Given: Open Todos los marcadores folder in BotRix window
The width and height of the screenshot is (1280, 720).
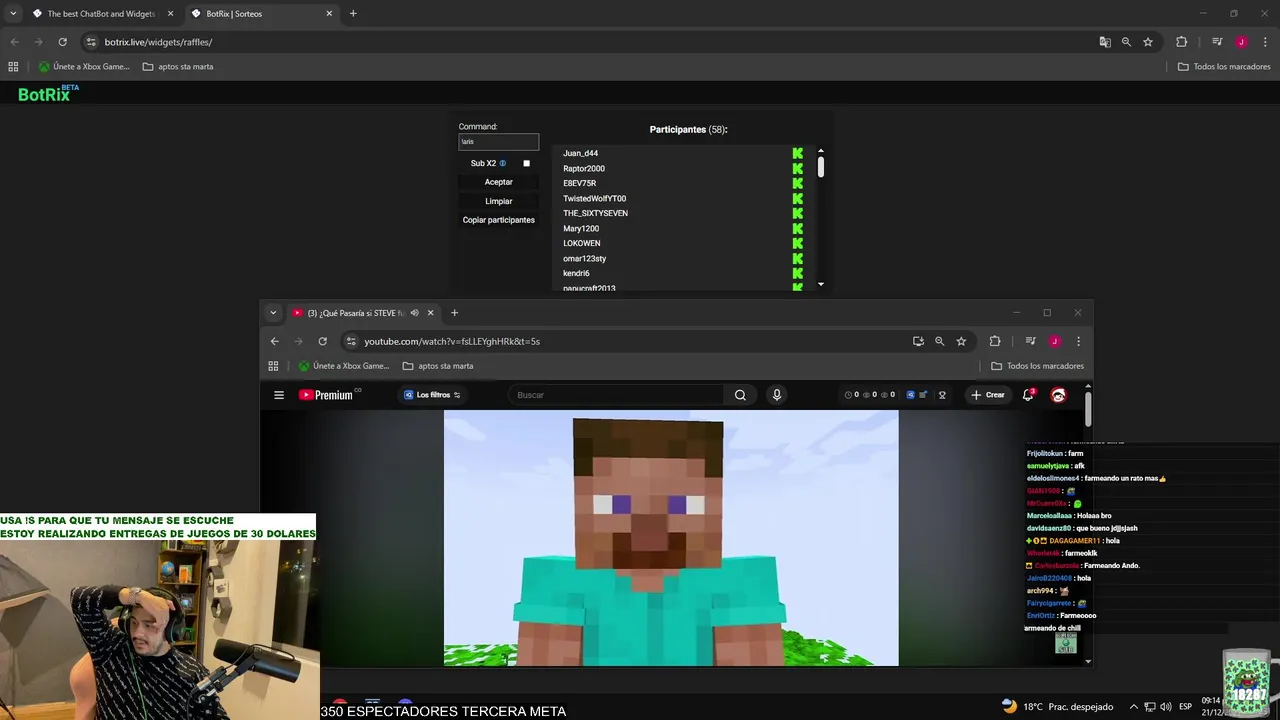Looking at the screenshot, I should click(x=1224, y=67).
